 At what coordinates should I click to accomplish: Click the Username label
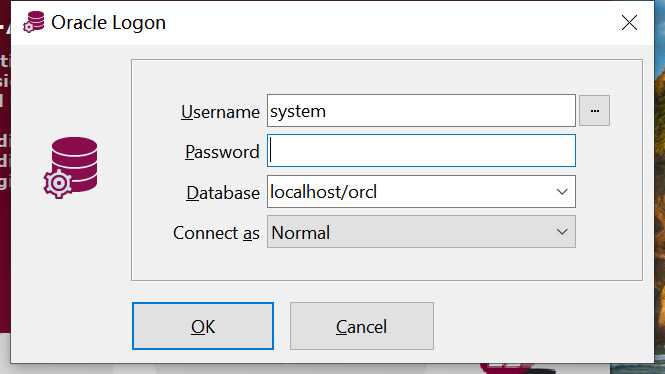tap(220, 112)
